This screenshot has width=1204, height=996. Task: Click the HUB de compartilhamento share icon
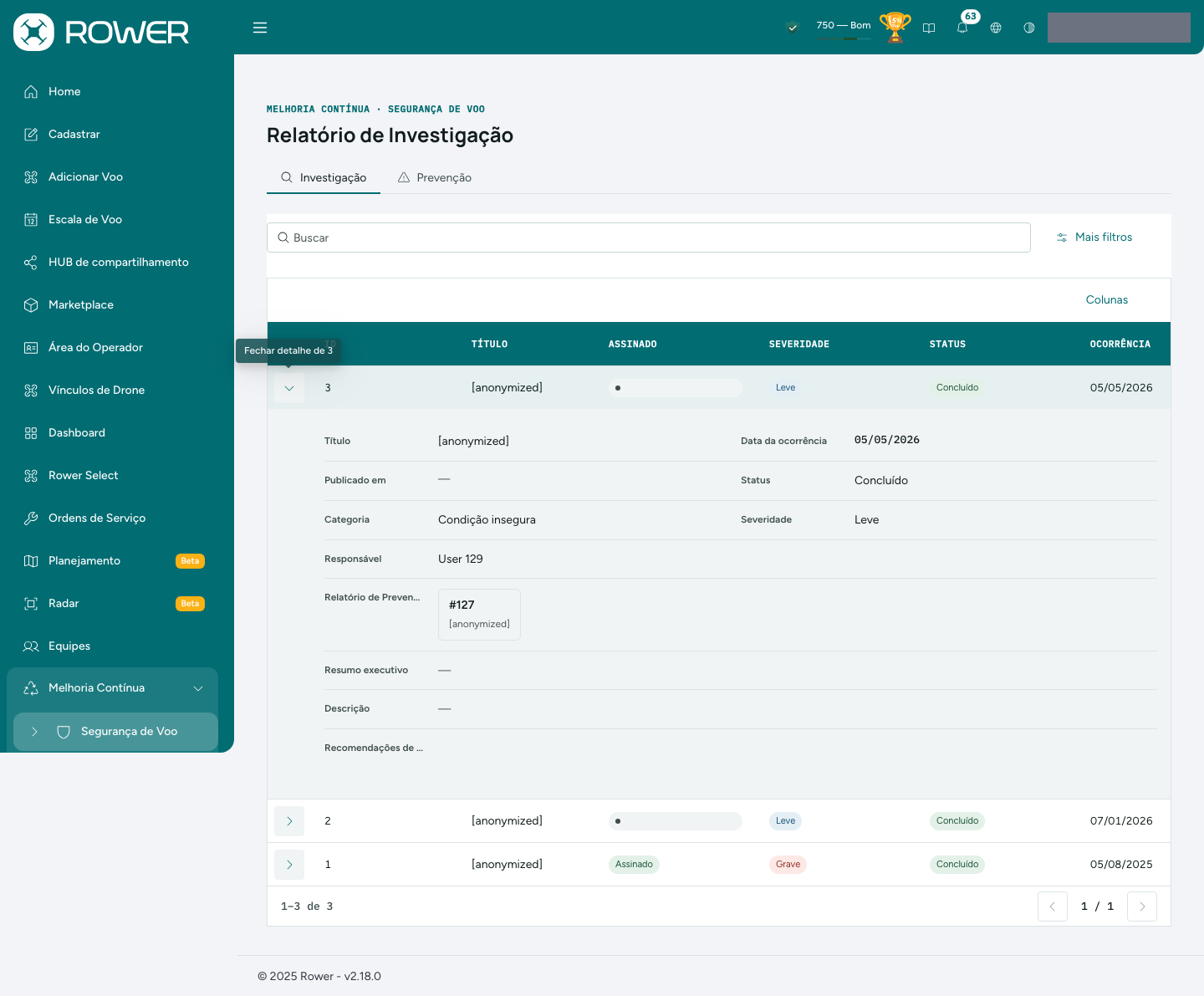pos(31,263)
